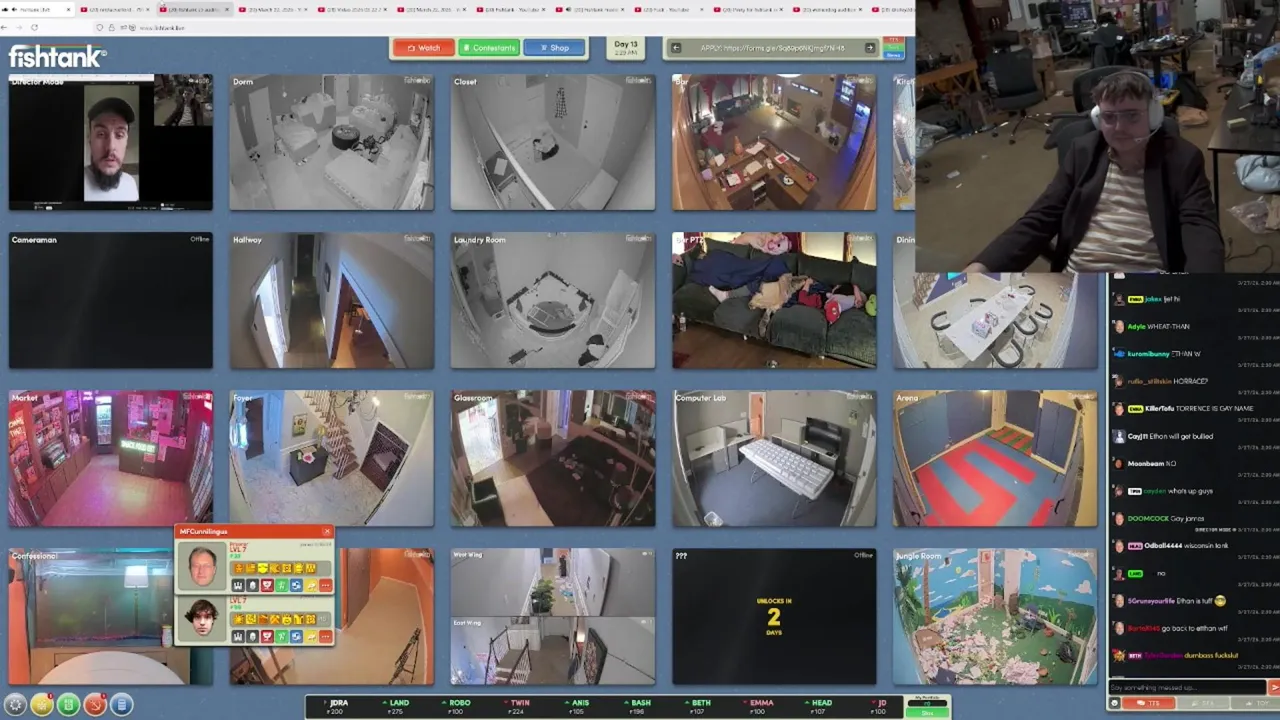Open the Market camera feed

click(x=110, y=458)
